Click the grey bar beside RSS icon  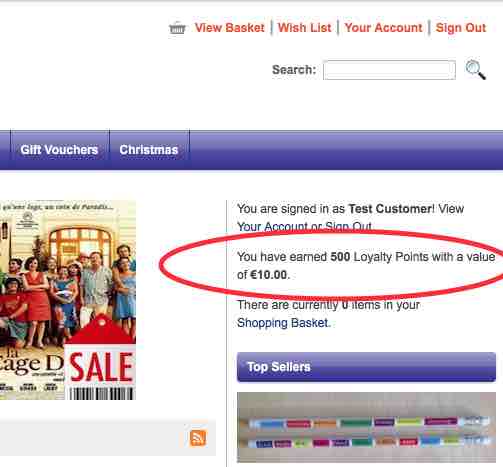coord(93,438)
